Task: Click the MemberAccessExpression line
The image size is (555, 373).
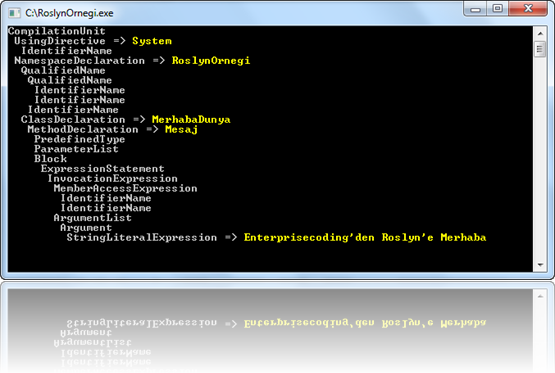Action: pyautogui.click(x=126, y=188)
